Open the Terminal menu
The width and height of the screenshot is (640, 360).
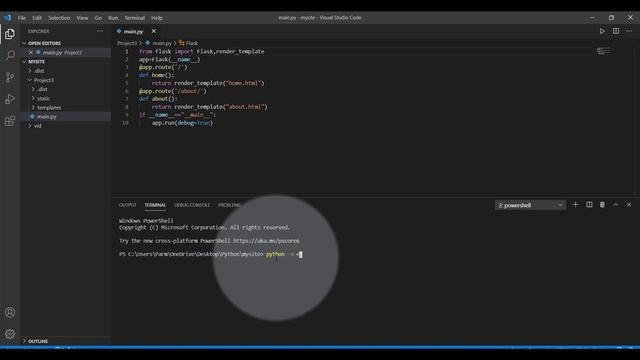[135, 18]
